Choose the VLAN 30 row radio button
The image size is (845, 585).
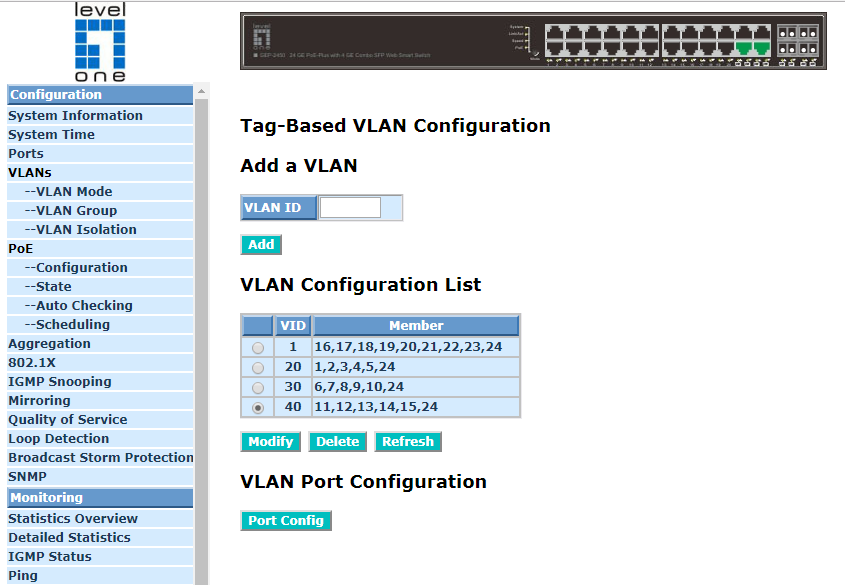[x=259, y=388]
